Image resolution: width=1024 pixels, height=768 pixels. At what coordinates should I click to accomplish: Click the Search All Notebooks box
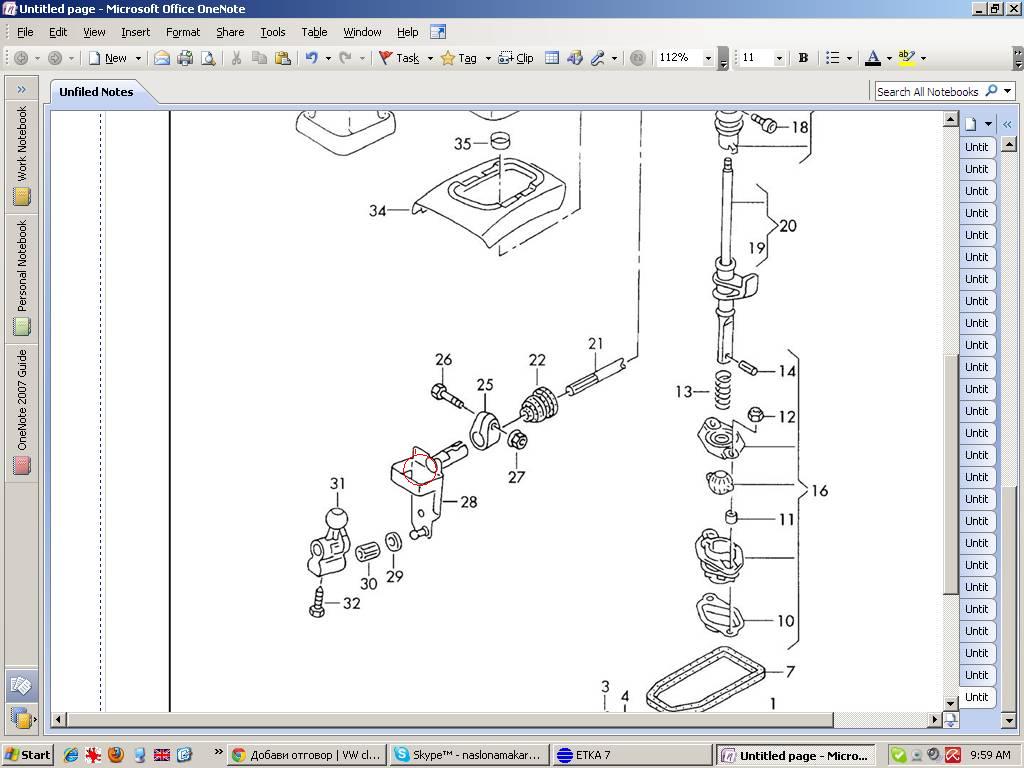(x=927, y=91)
